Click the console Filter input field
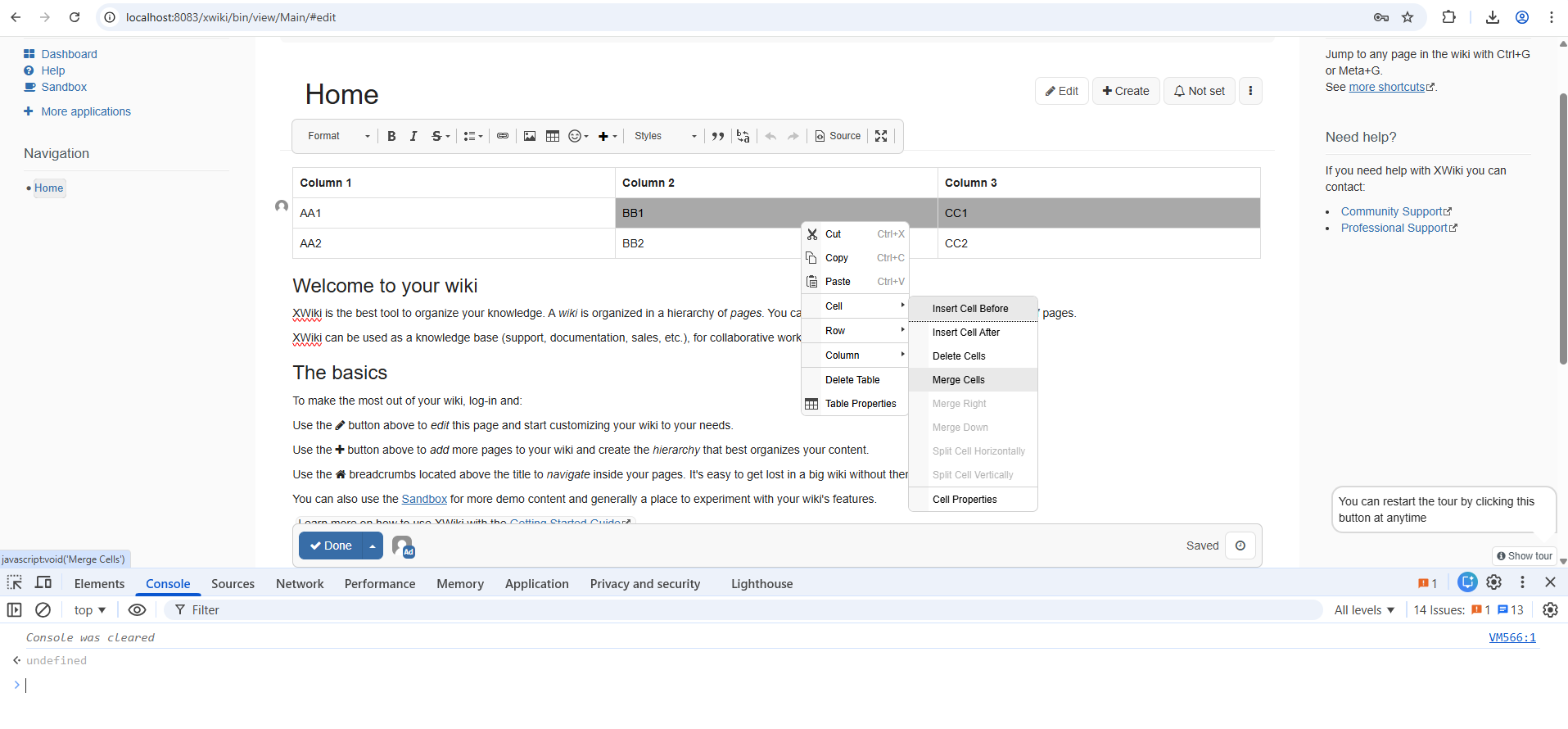The image size is (1568, 729). click(x=737, y=610)
